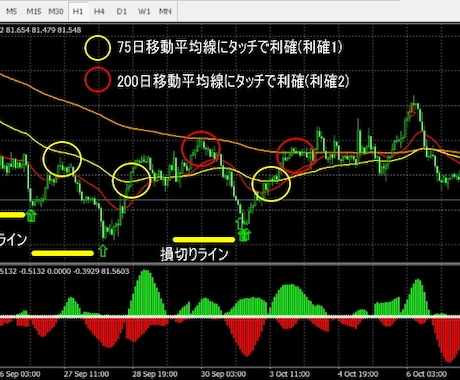Select the H1 timeframe button
460x380 pixels.
78,12
